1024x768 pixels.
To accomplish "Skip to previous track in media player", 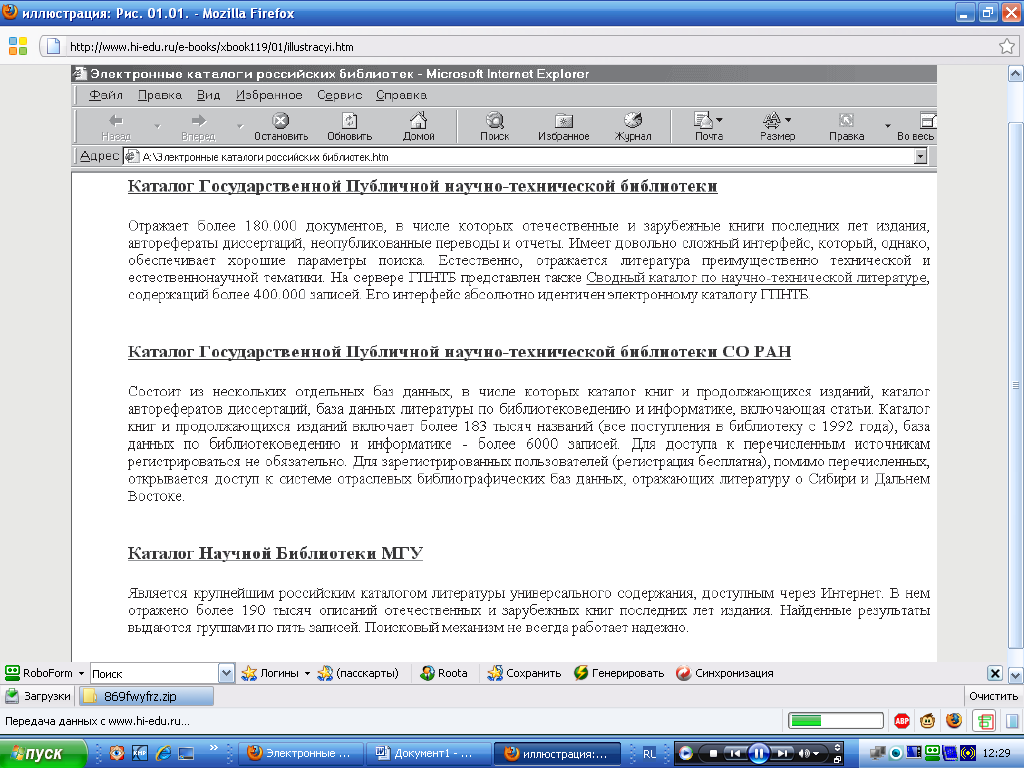I will click(735, 753).
